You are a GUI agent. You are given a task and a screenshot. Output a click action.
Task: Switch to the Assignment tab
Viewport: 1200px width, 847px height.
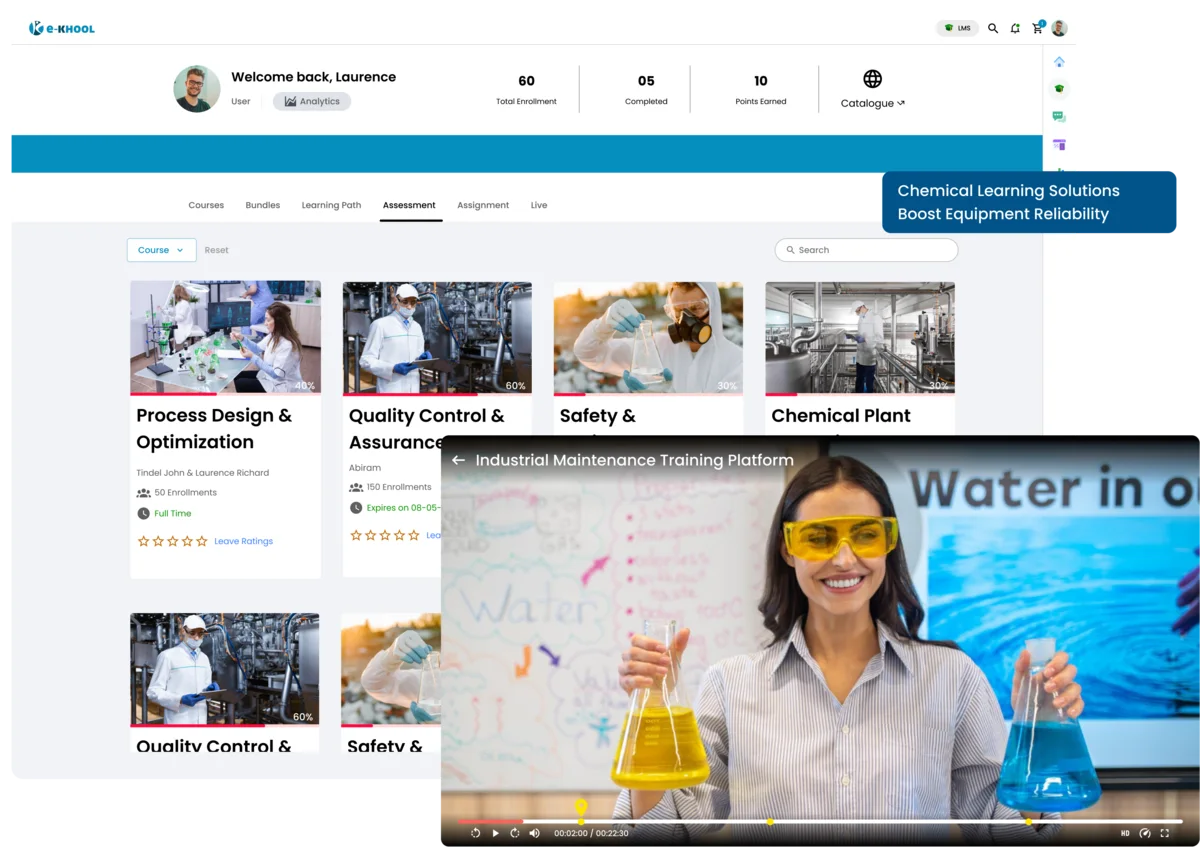click(x=483, y=205)
